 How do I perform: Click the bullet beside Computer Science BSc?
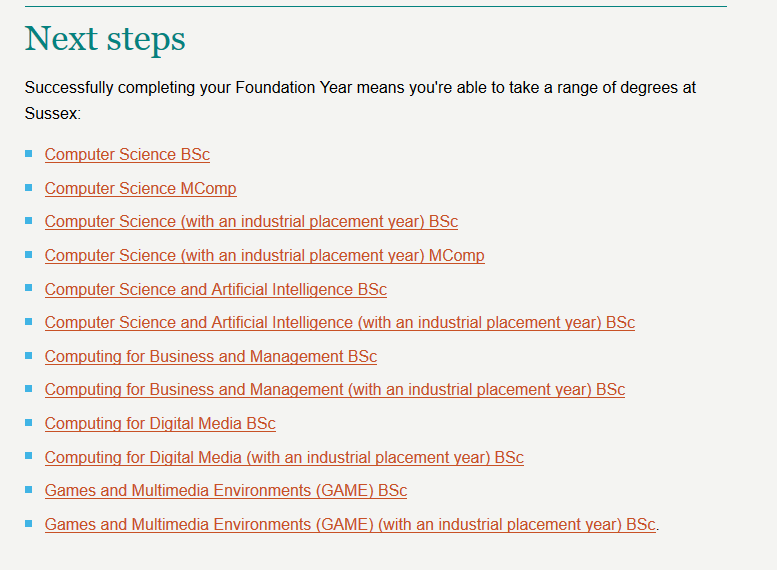coord(29,154)
